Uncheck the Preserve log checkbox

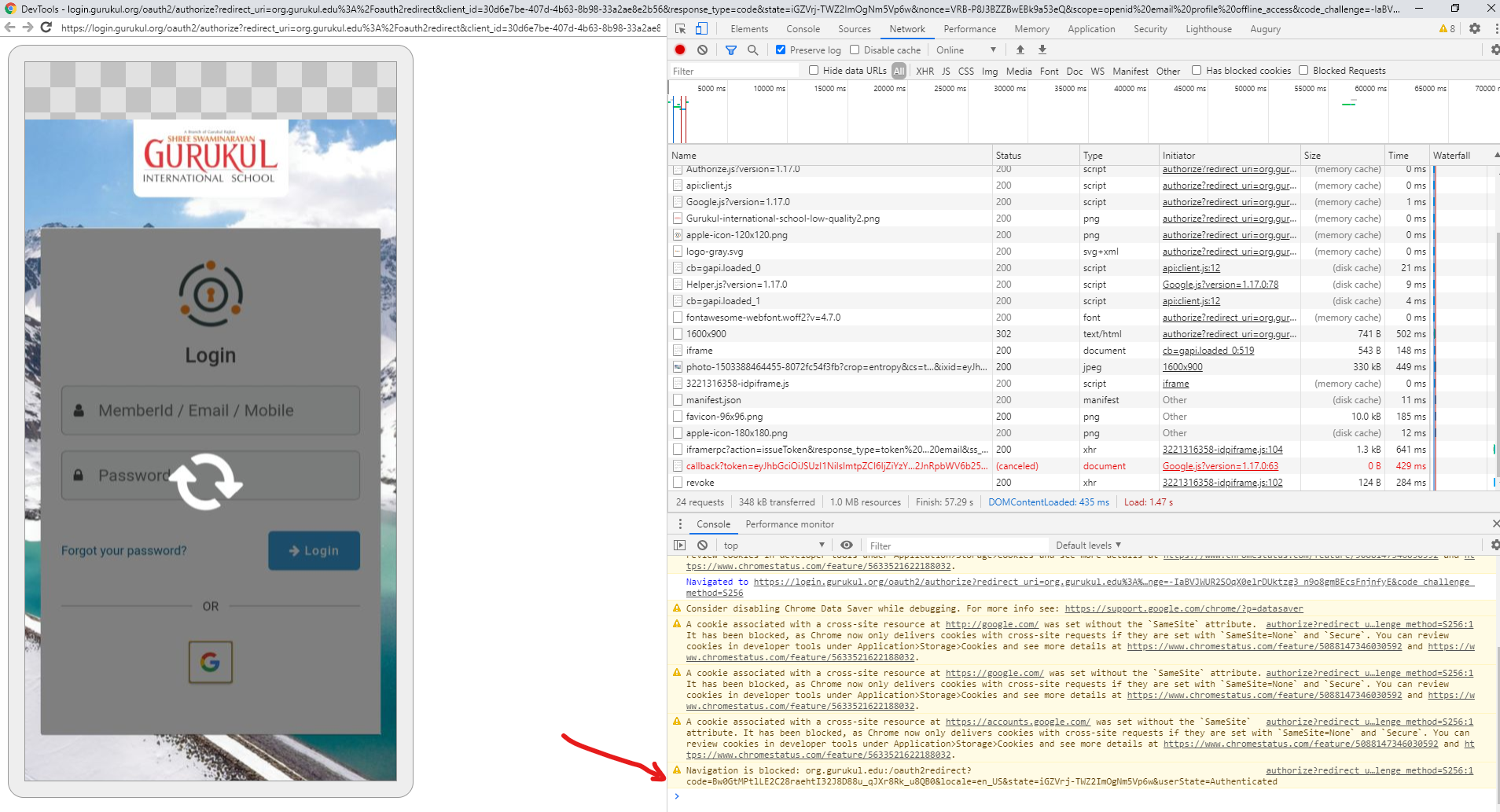tap(781, 50)
